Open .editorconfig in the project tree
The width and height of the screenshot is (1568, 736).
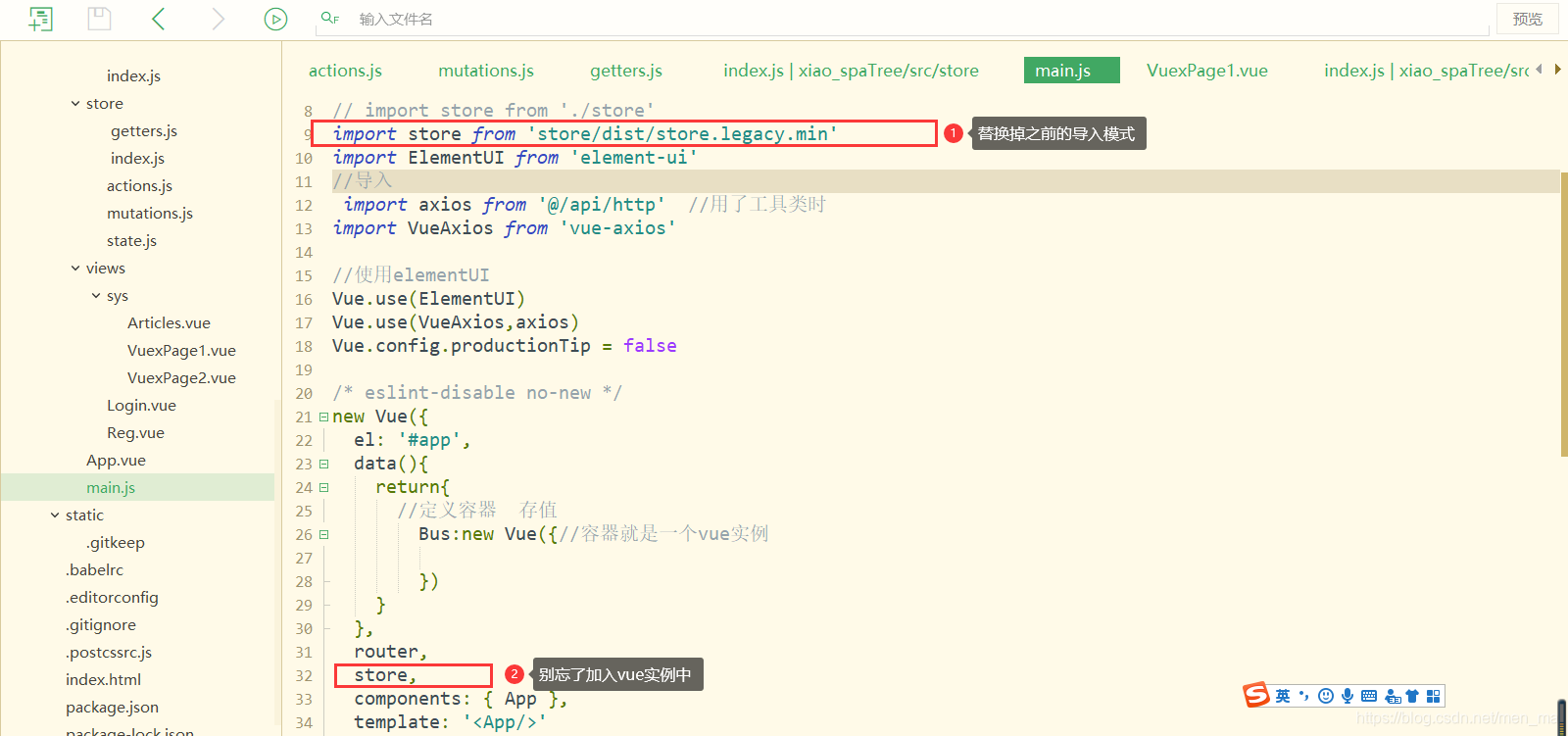112,597
